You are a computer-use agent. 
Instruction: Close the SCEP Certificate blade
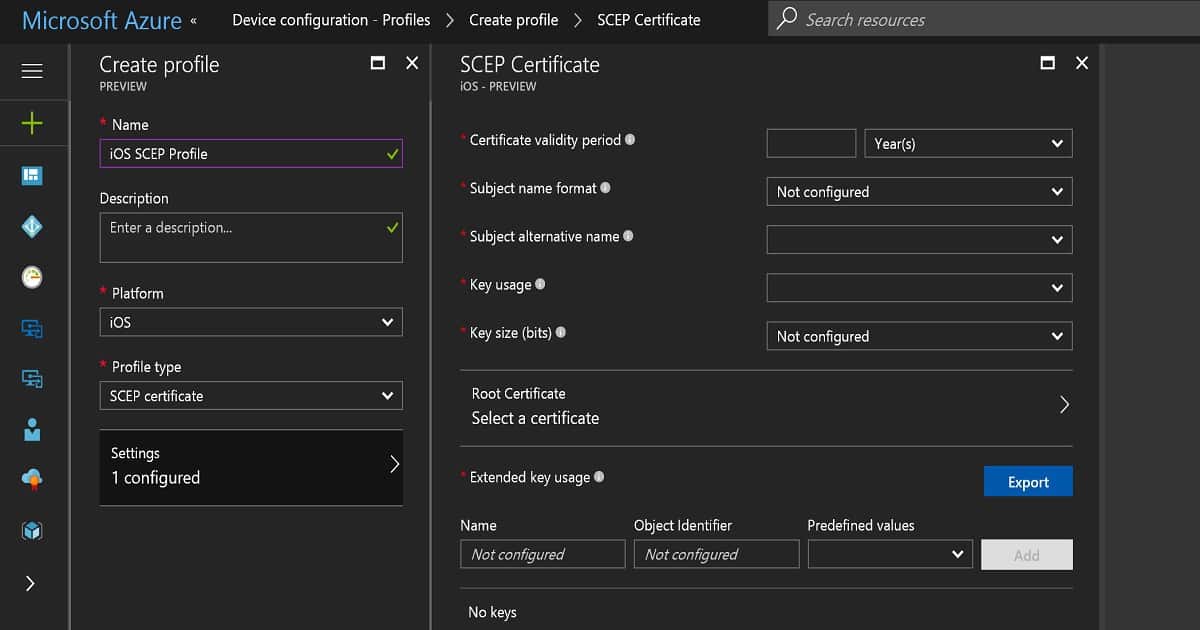click(1082, 63)
